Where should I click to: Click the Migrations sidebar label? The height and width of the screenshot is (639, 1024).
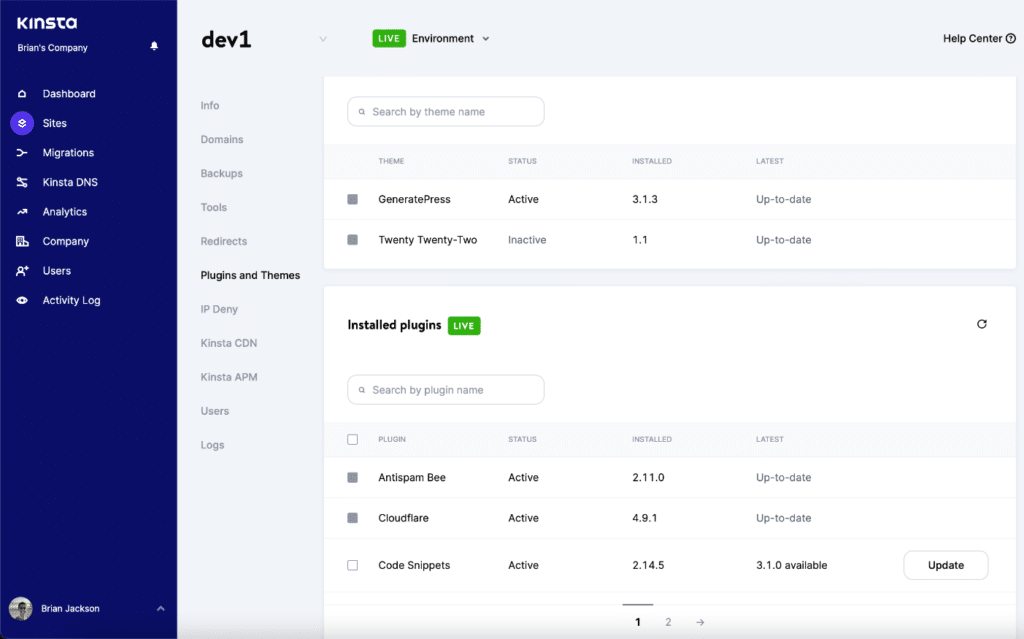pyautogui.click(x=68, y=152)
